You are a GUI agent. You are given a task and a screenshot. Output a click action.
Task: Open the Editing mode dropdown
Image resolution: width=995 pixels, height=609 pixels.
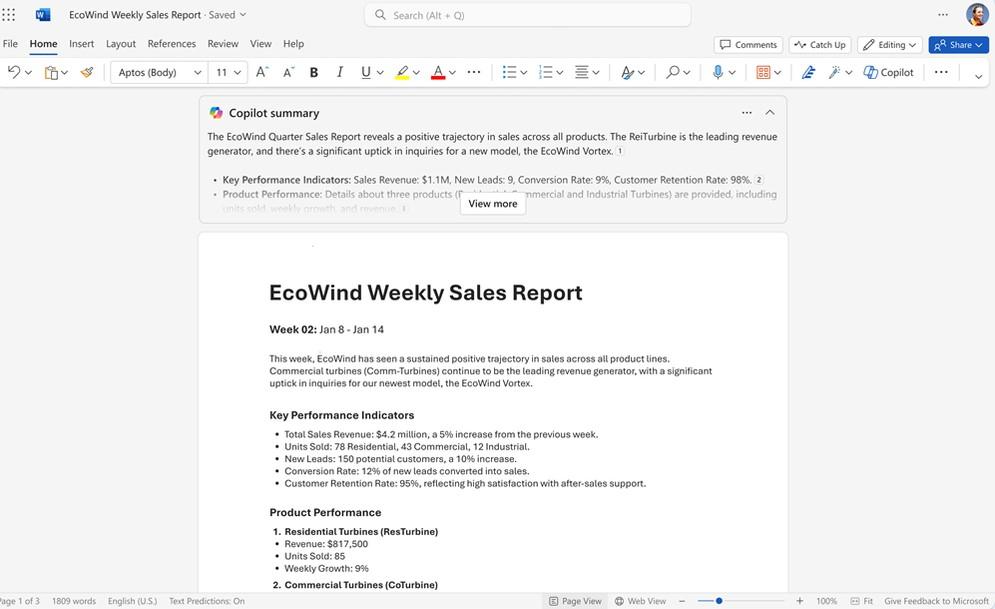(890, 44)
